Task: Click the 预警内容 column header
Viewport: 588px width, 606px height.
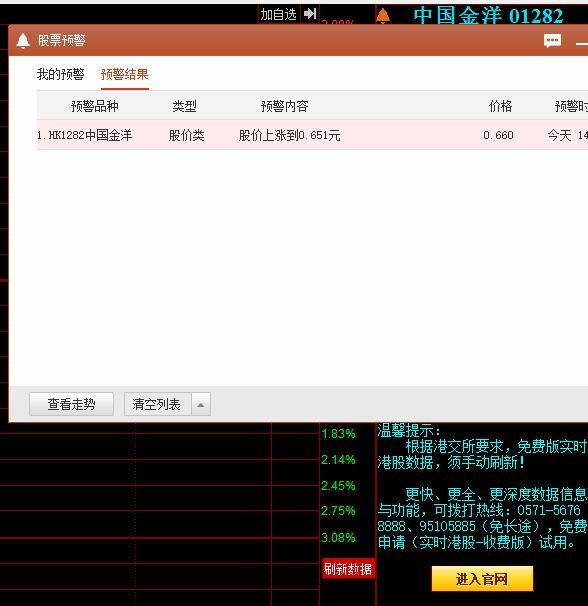Action: pos(285,106)
